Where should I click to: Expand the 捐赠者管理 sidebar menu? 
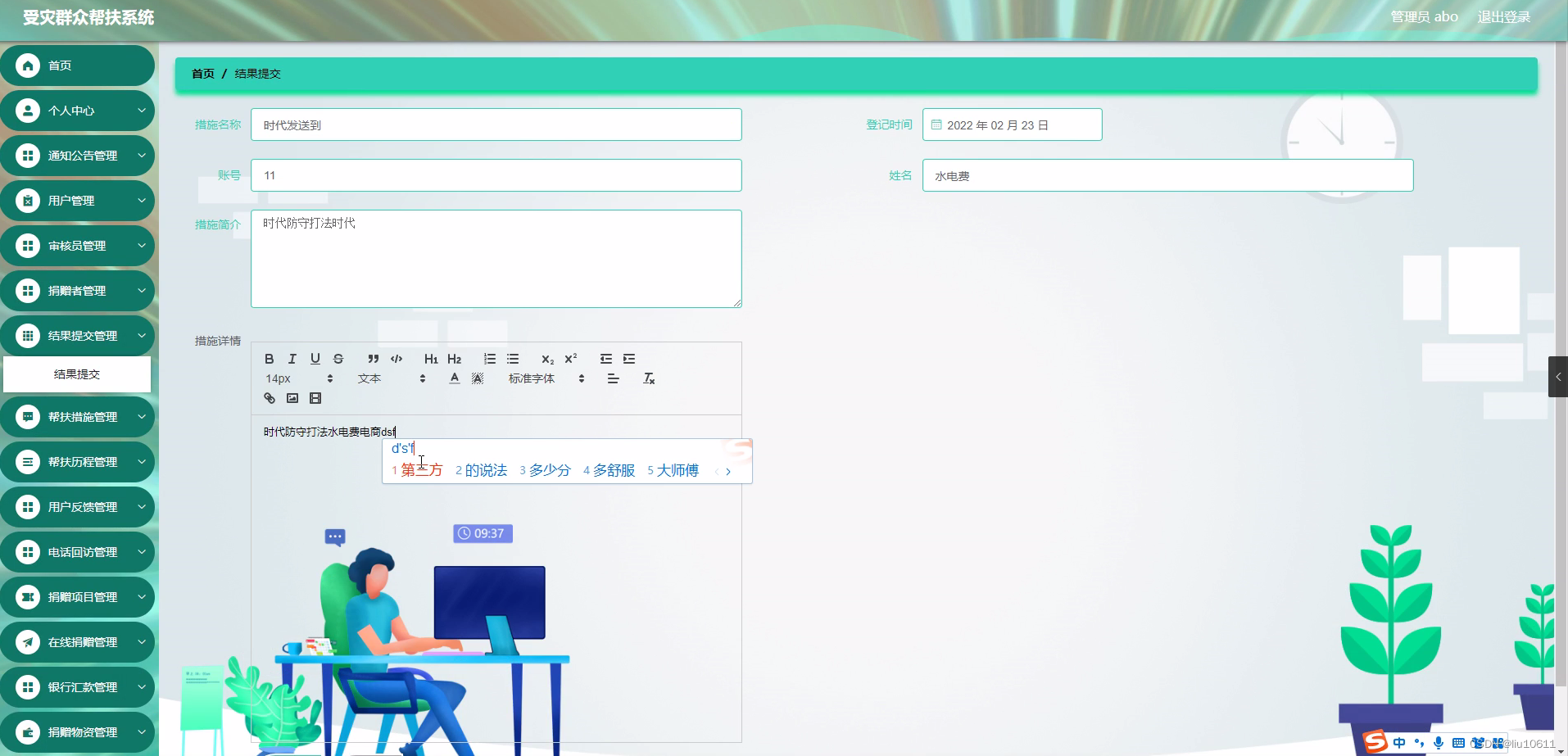(x=77, y=291)
